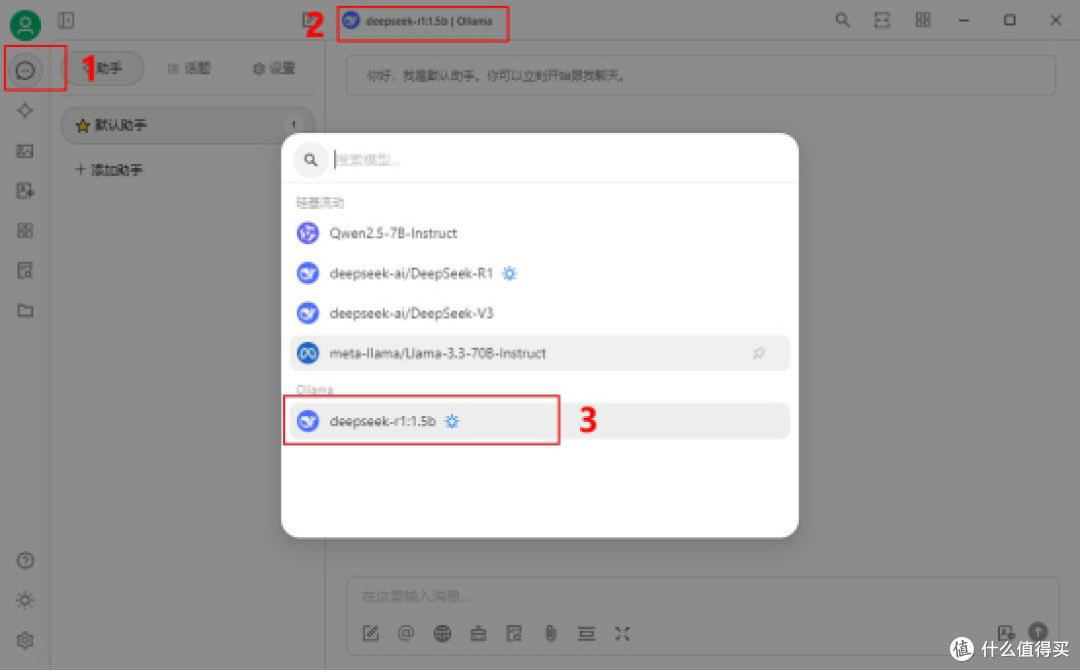Select the Qwen2.5-7B-Instruct model
Viewport: 1080px width, 672px height.
pyautogui.click(x=539, y=233)
